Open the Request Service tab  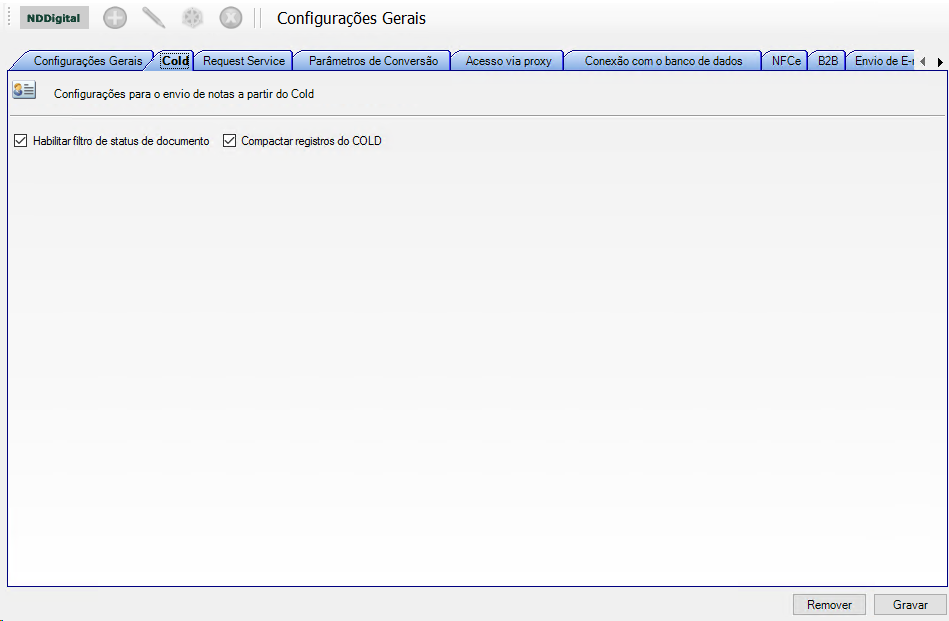244,61
